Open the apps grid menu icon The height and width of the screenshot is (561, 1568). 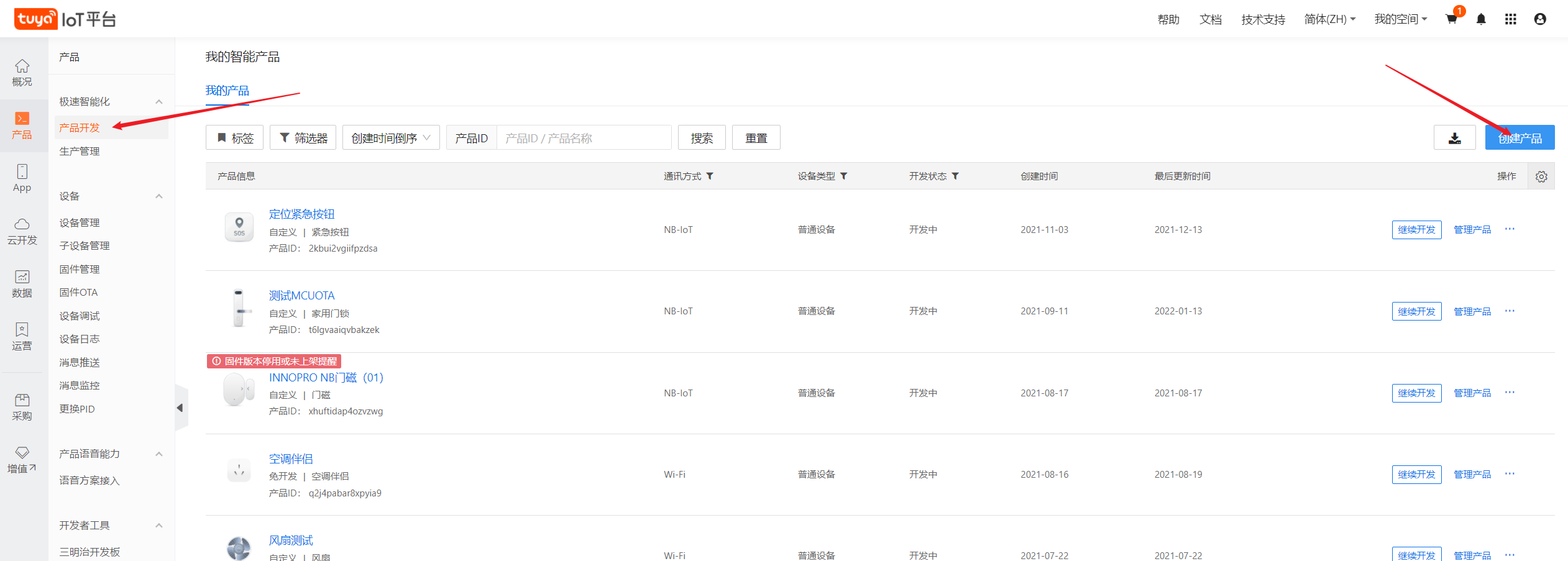1511,19
